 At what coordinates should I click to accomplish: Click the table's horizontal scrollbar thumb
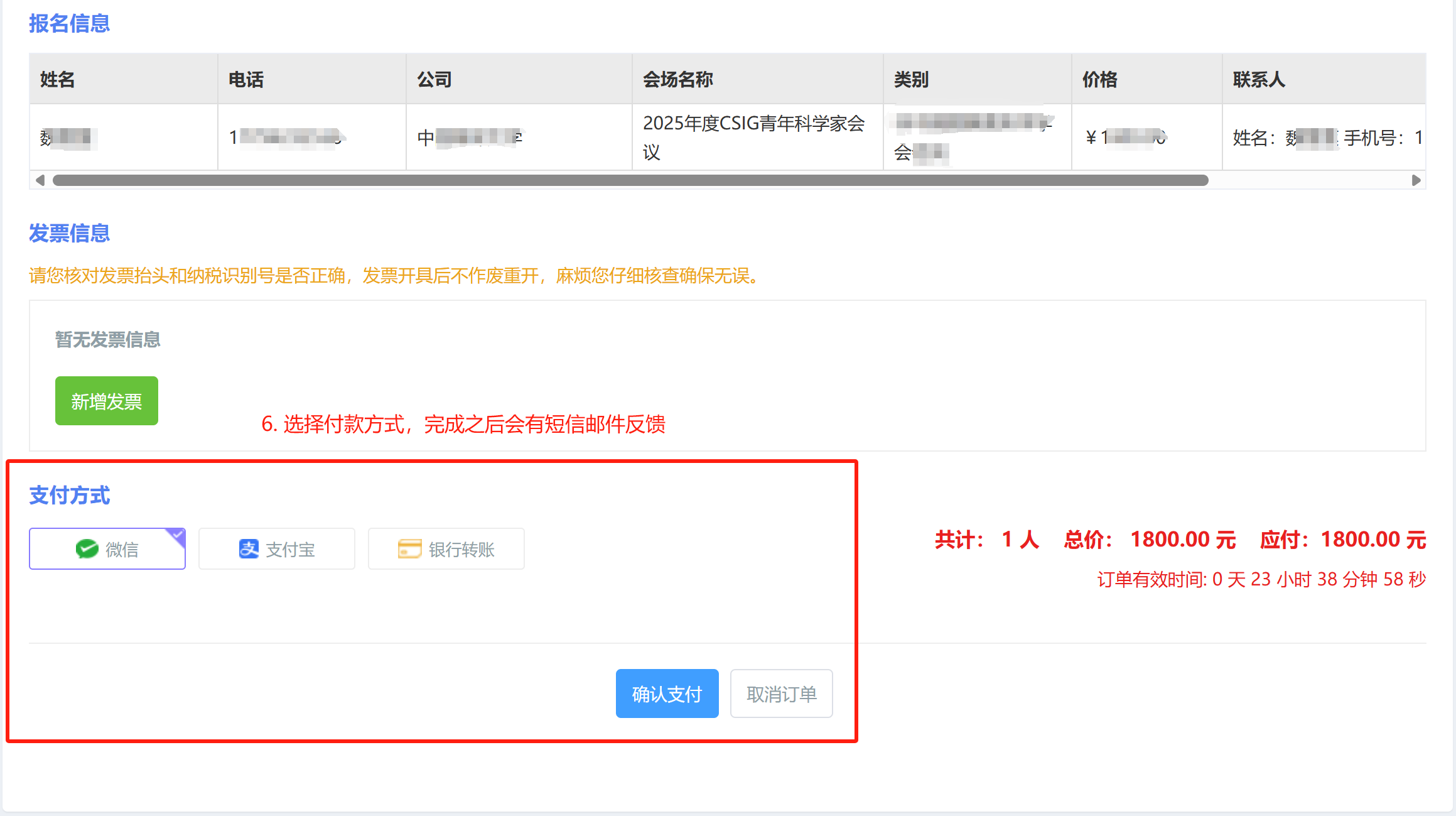pos(630,180)
